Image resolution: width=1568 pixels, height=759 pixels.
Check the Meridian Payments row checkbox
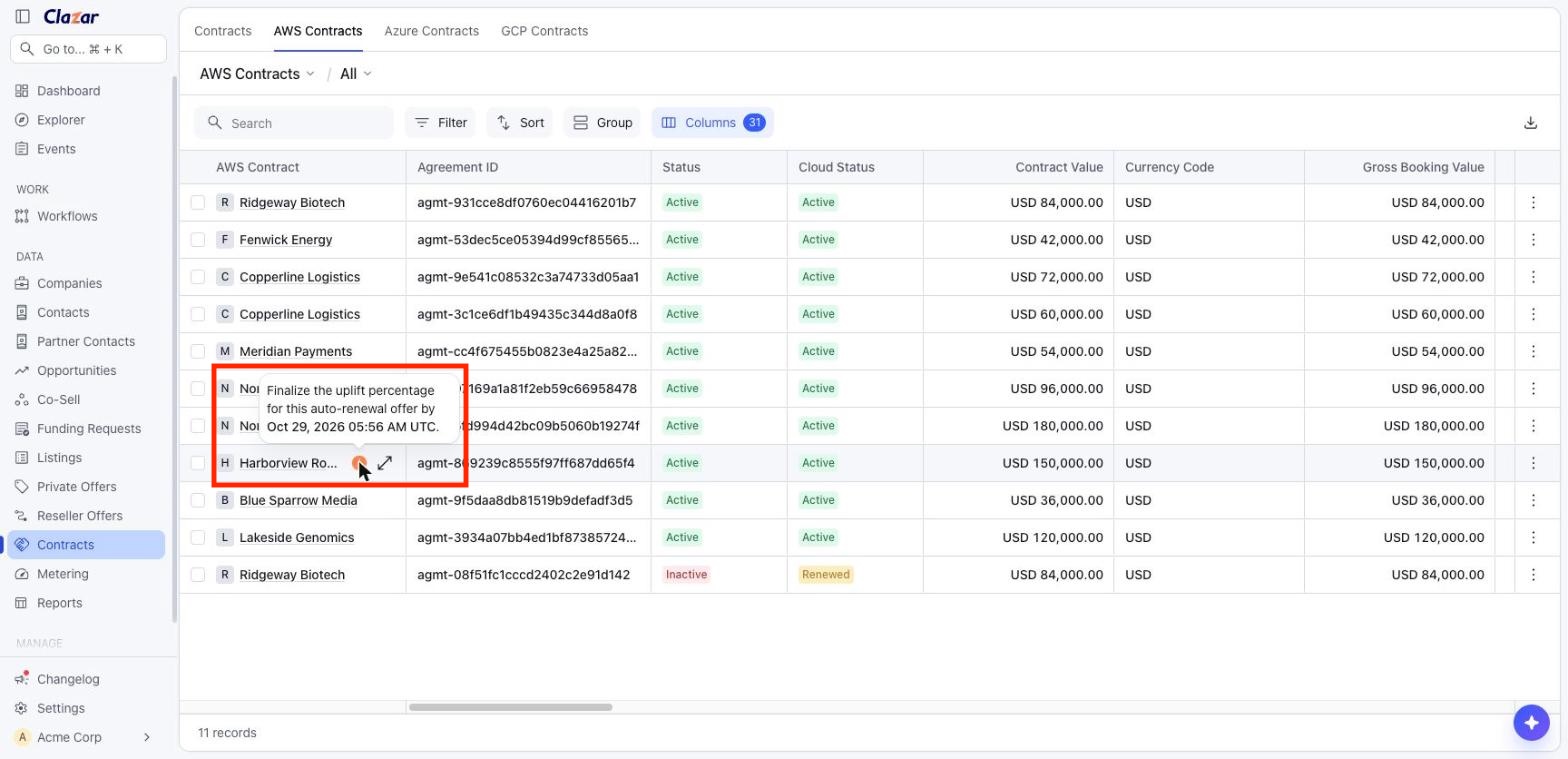click(198, 352)
